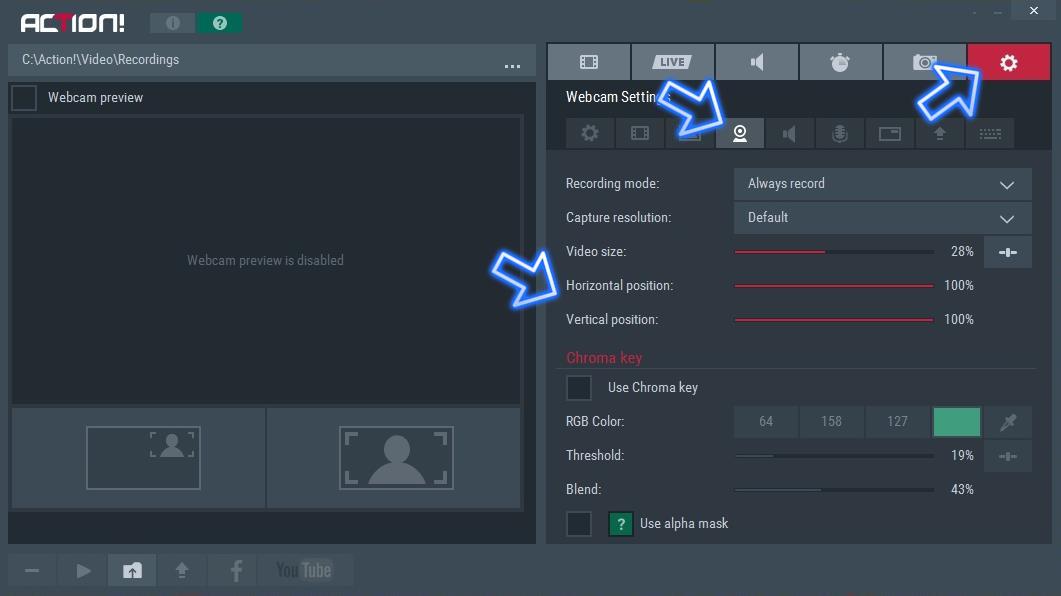Open the screenshot camera tab

(924, 62)
